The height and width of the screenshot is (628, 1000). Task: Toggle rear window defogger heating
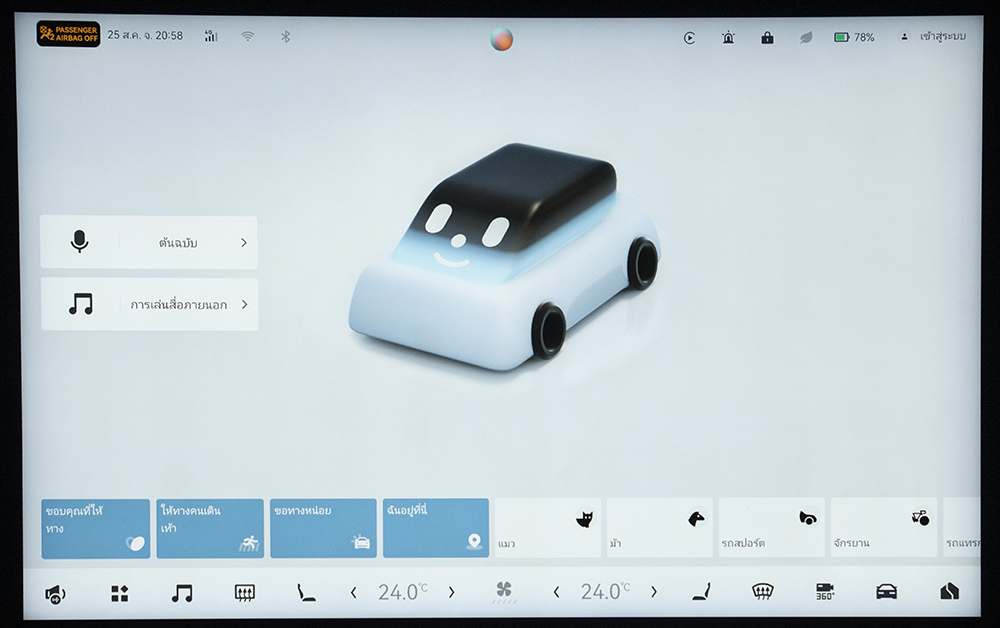[x=244, y=593]
